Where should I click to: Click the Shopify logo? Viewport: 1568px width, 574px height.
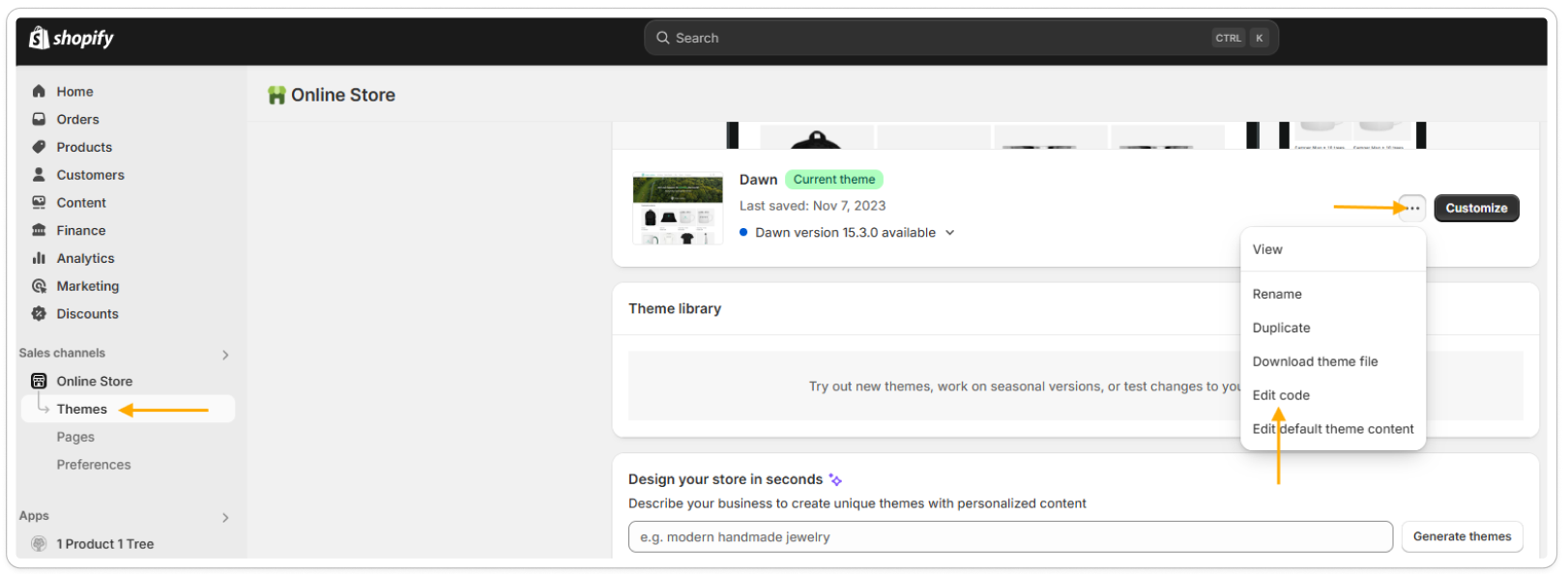(x=72, y=38)
